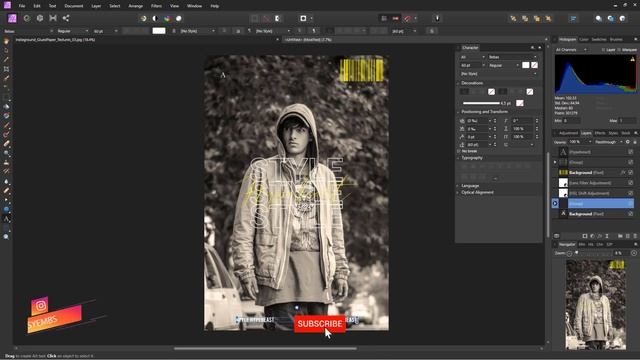Select the View (hand) tool

6,42
